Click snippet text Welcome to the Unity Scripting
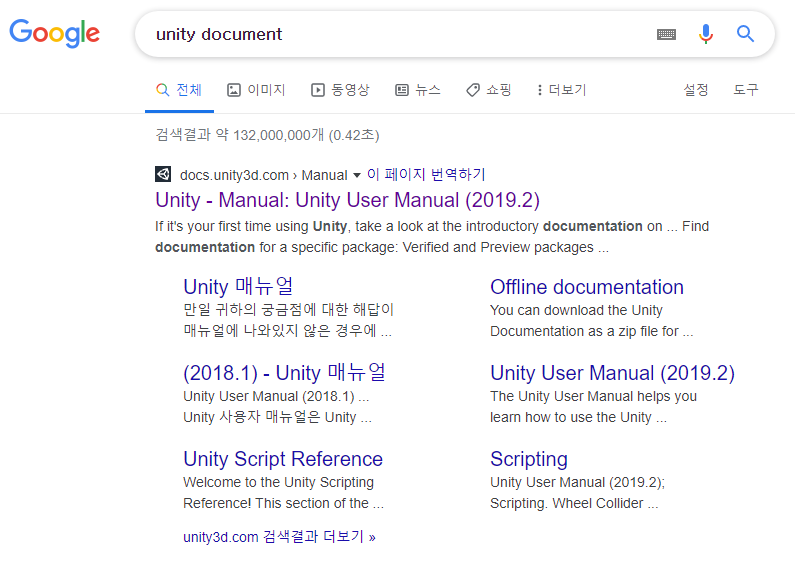The height and width of the screenshot is (568, 795). (x=278, y=482)
